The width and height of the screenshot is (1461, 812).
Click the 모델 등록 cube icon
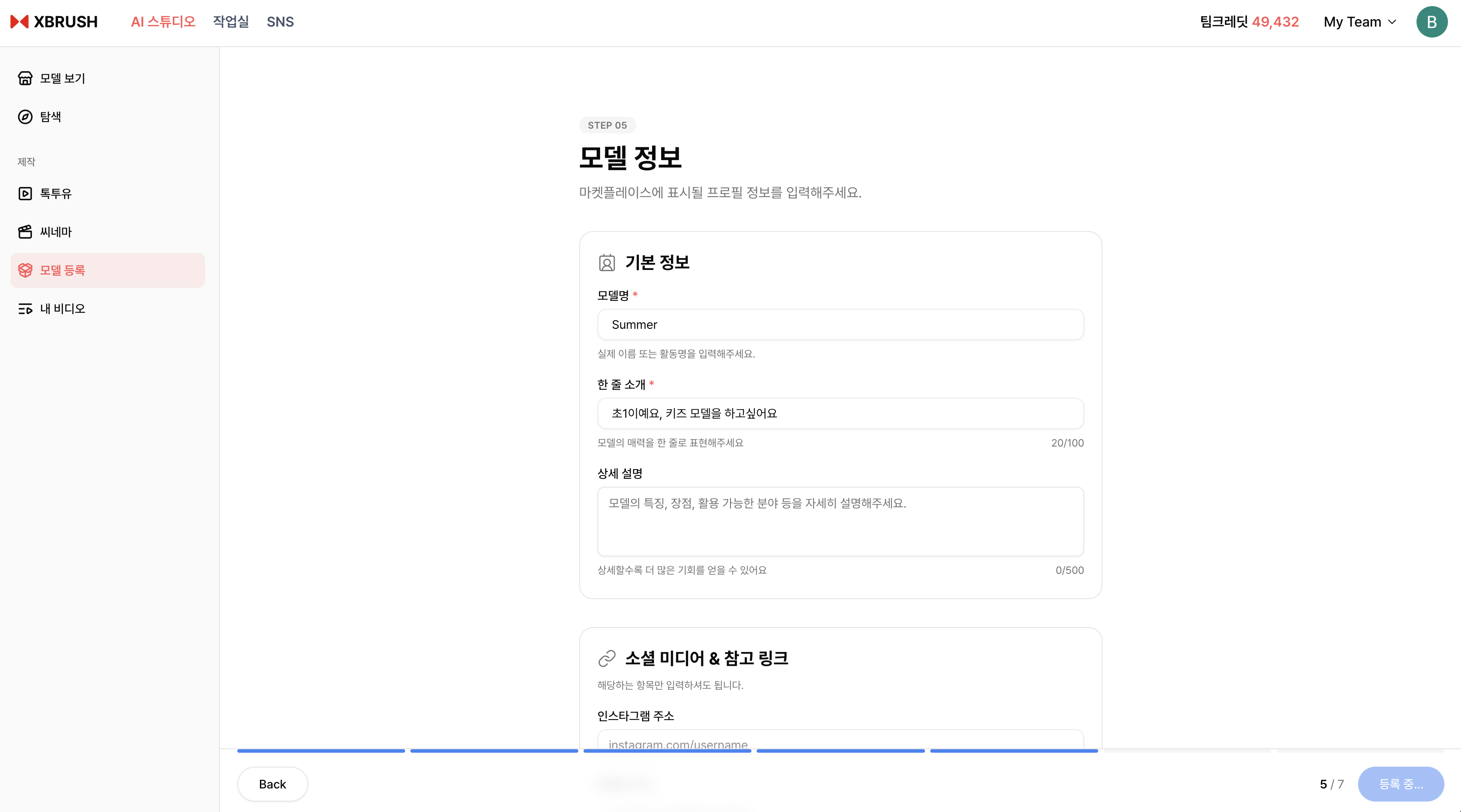pyautogui.click(x=25, y=270)
